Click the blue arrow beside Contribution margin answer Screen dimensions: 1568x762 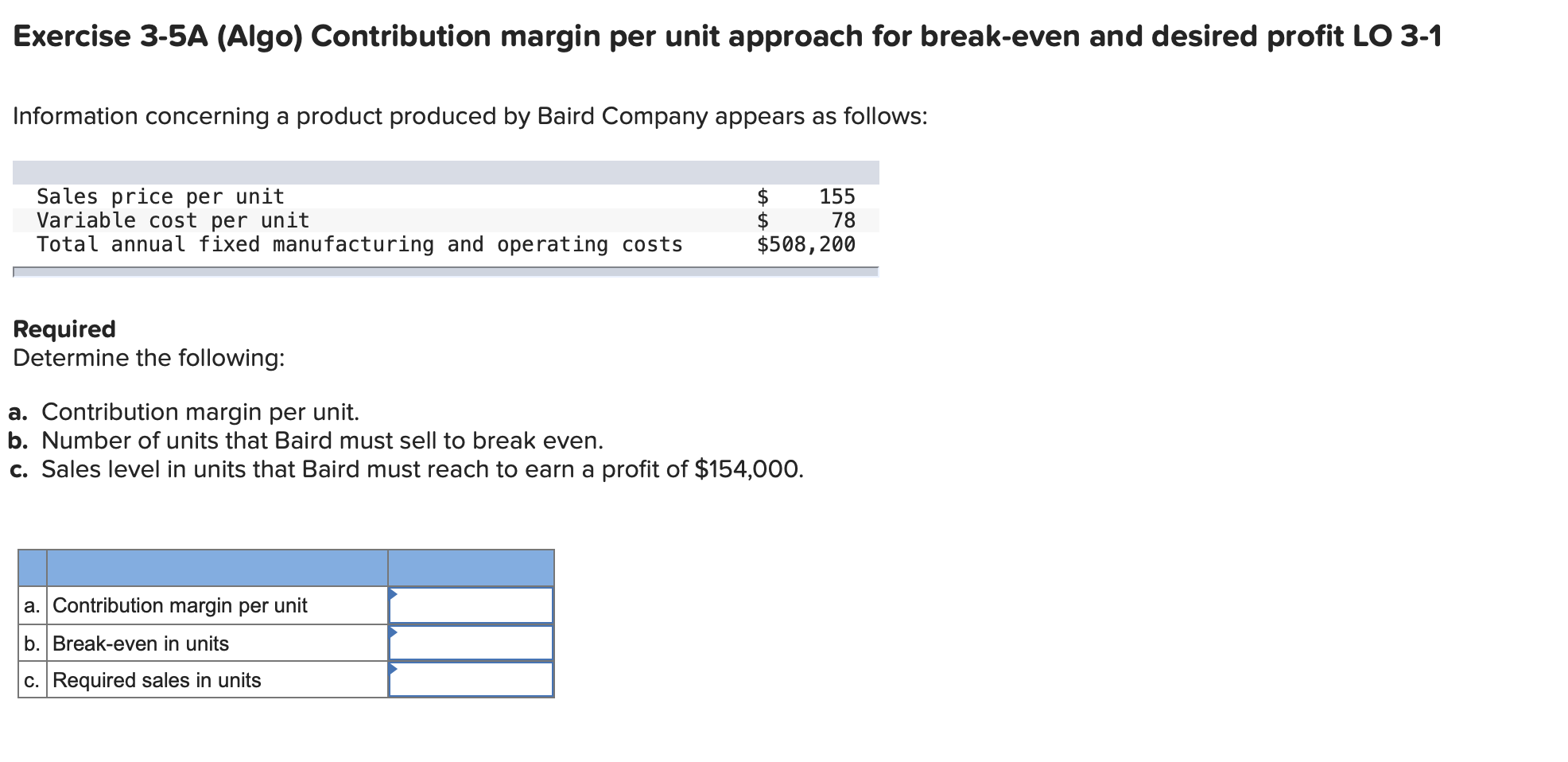(391, 595)
